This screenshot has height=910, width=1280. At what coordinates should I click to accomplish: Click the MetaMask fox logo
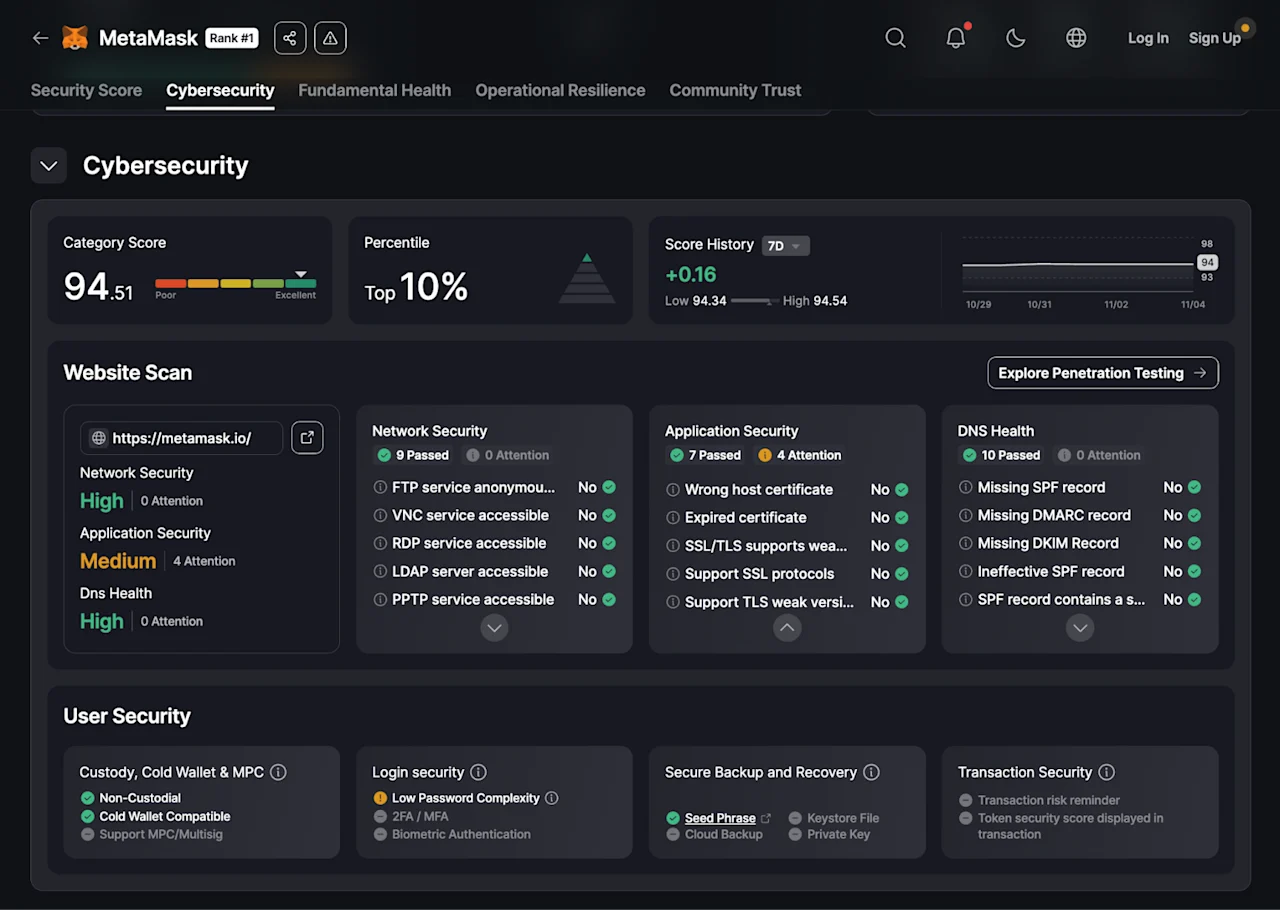pyautogui.click(x=75, y=38)
